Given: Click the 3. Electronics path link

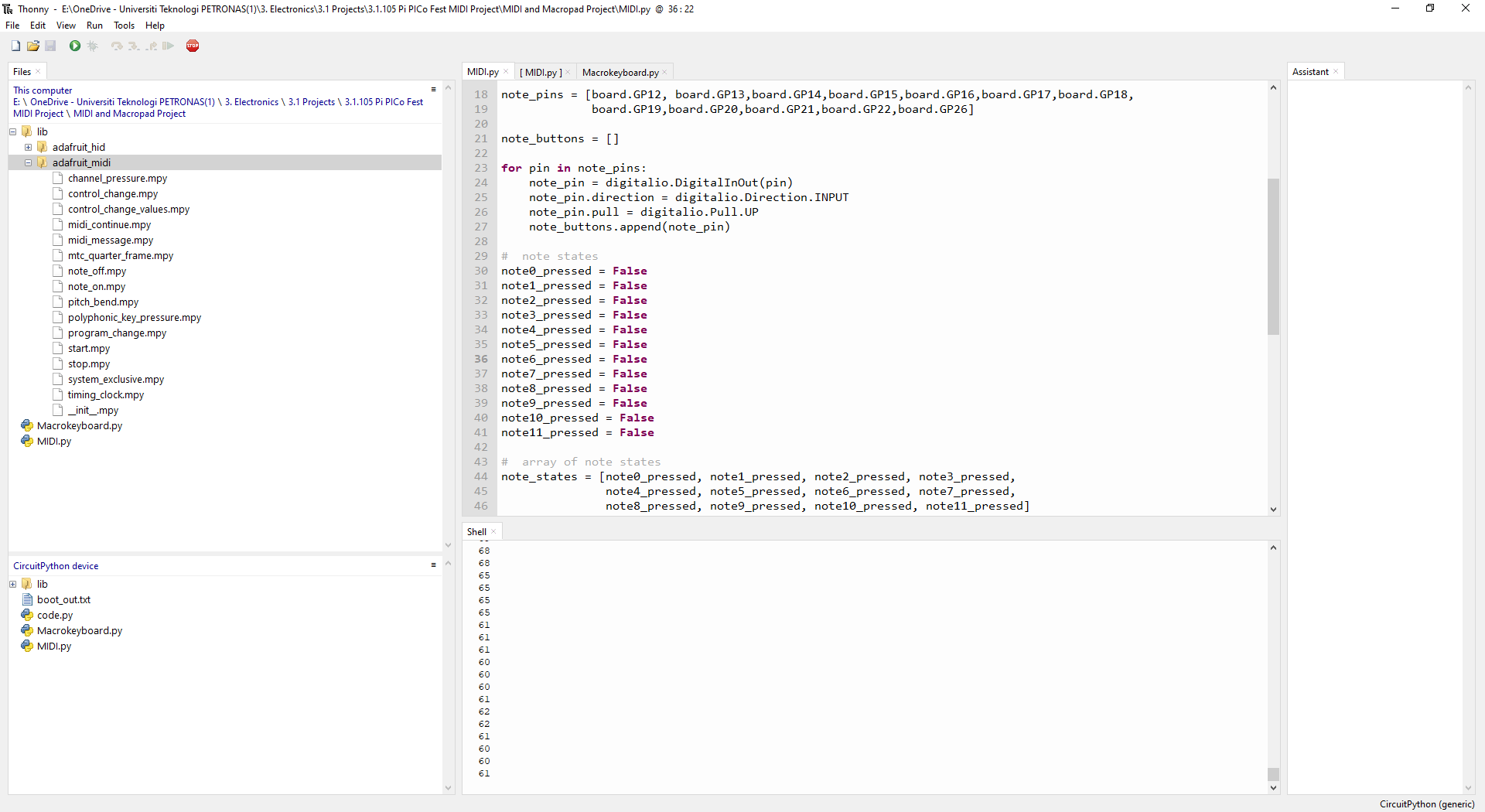Looking at the screenshot, I should click(251, 102).
